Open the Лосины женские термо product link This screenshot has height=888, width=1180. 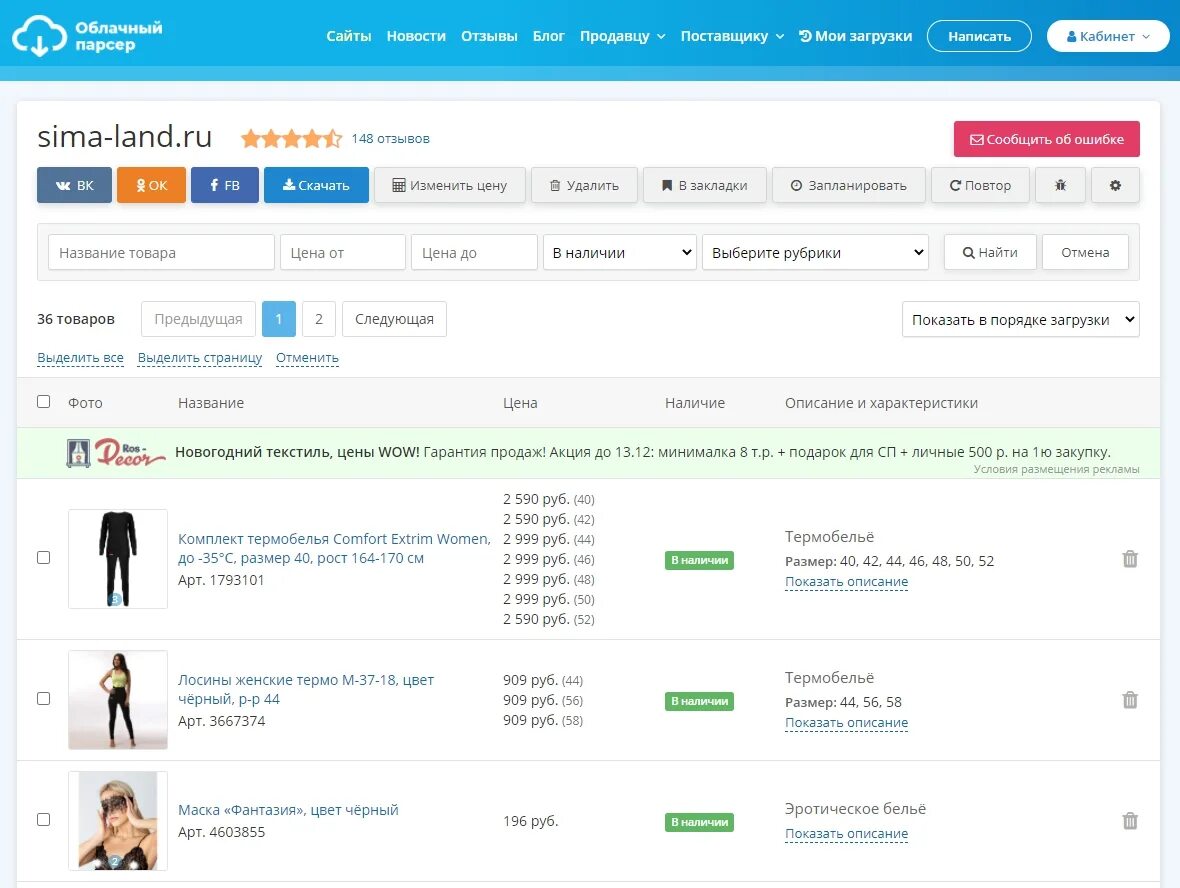click(306, 689)
